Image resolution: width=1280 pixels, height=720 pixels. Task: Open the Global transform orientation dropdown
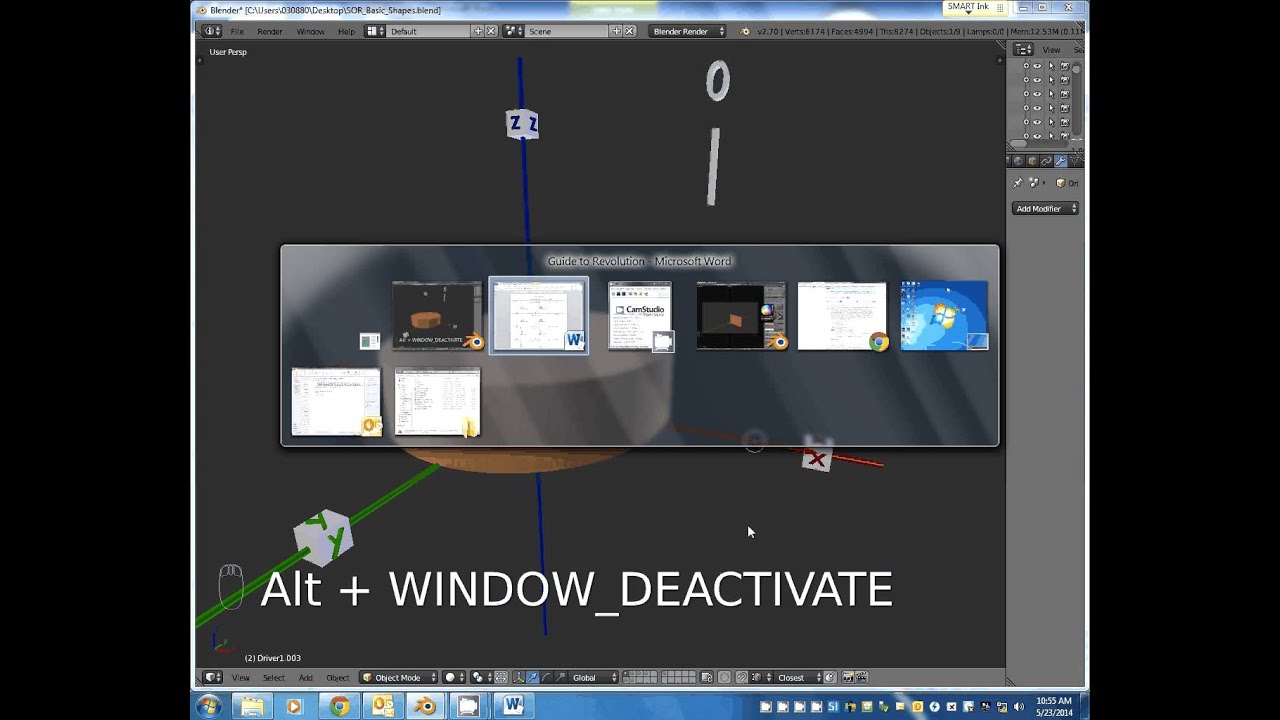[593, 678]
